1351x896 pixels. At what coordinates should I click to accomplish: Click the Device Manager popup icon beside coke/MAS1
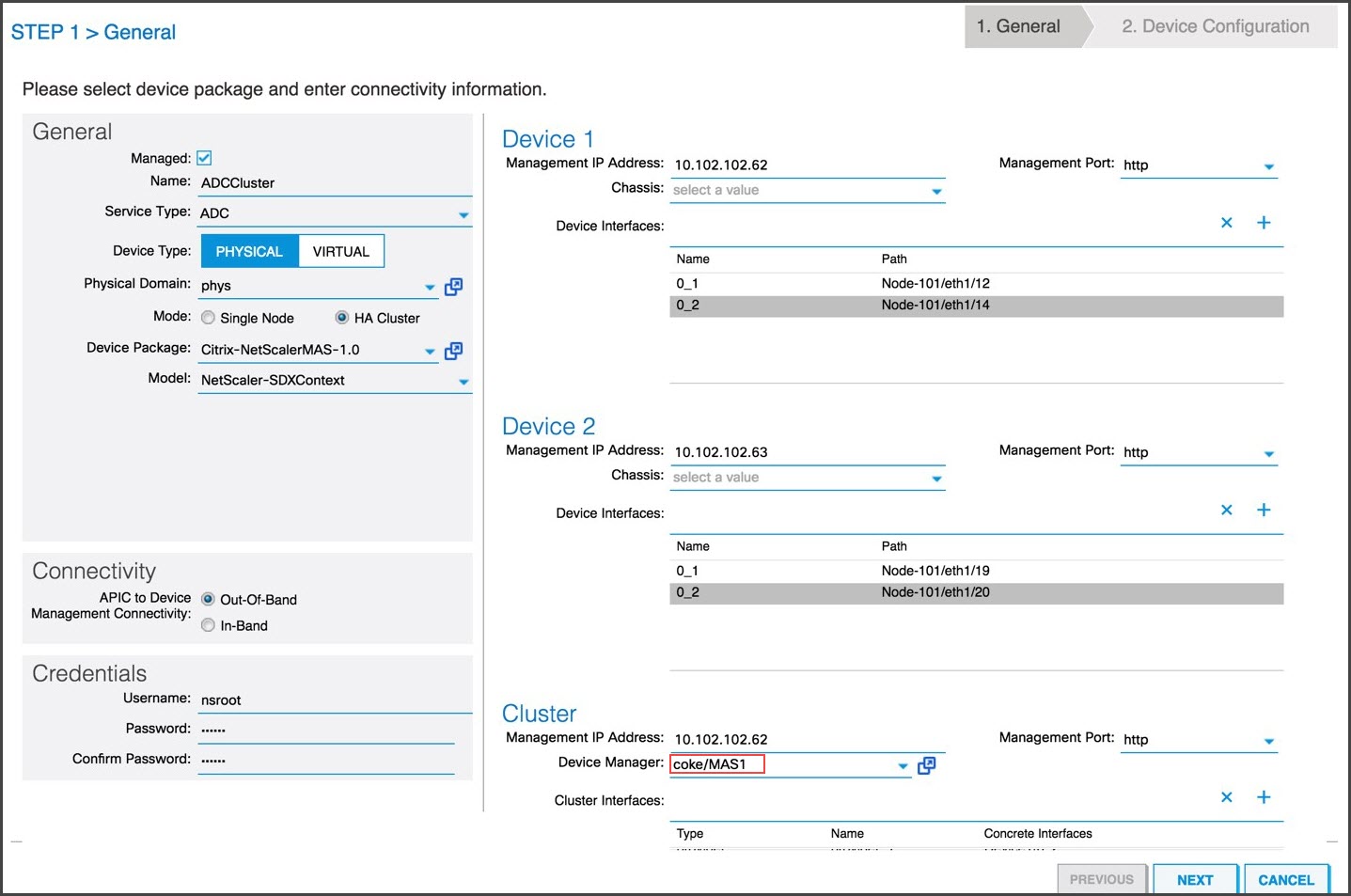tap(926, 765)
